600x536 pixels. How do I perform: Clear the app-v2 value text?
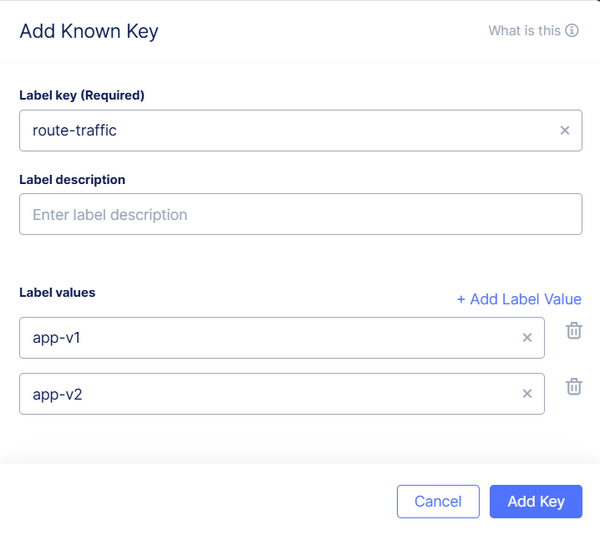[x=527, y=394]
